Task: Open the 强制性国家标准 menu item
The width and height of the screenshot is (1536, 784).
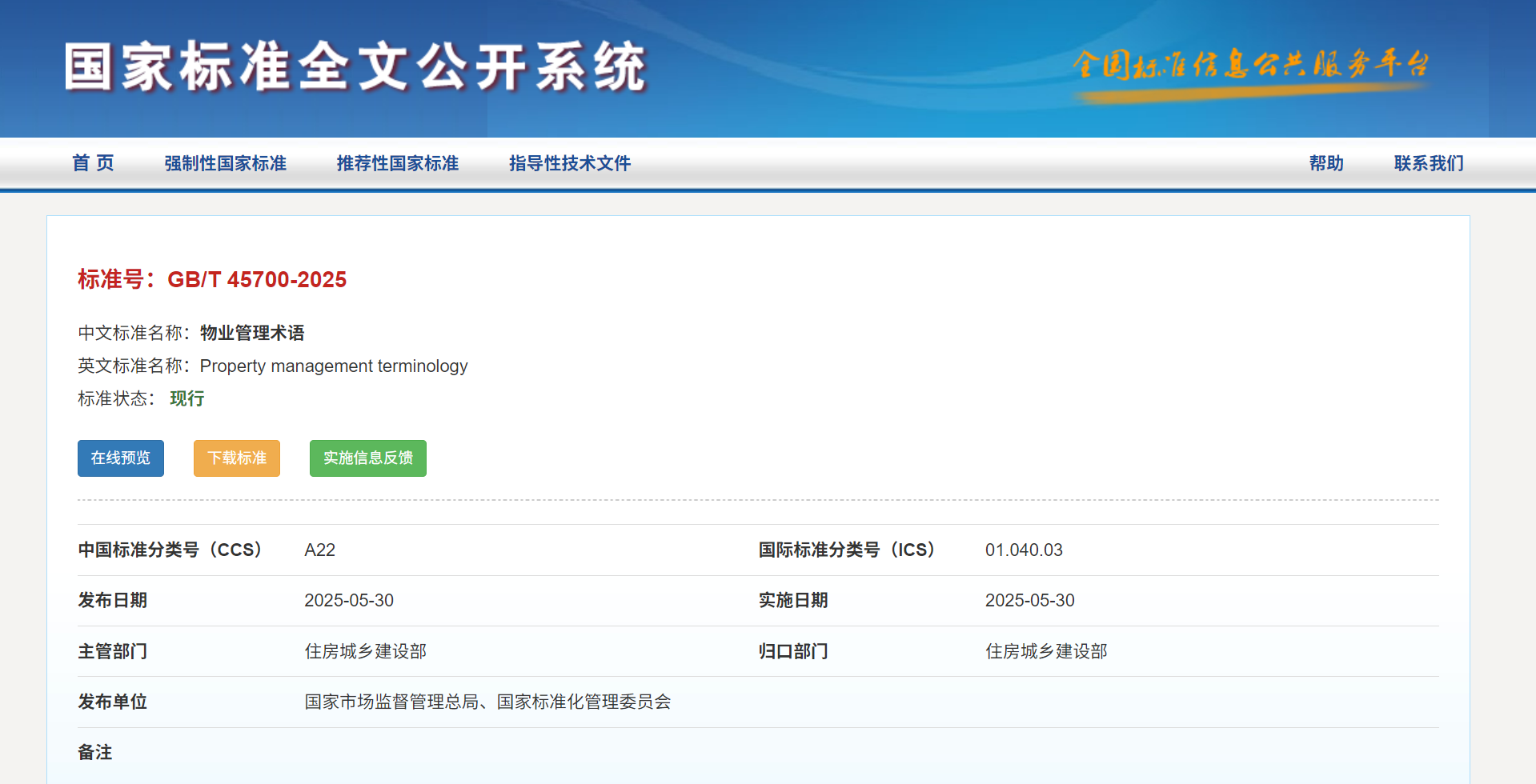Action: point(225,163)
